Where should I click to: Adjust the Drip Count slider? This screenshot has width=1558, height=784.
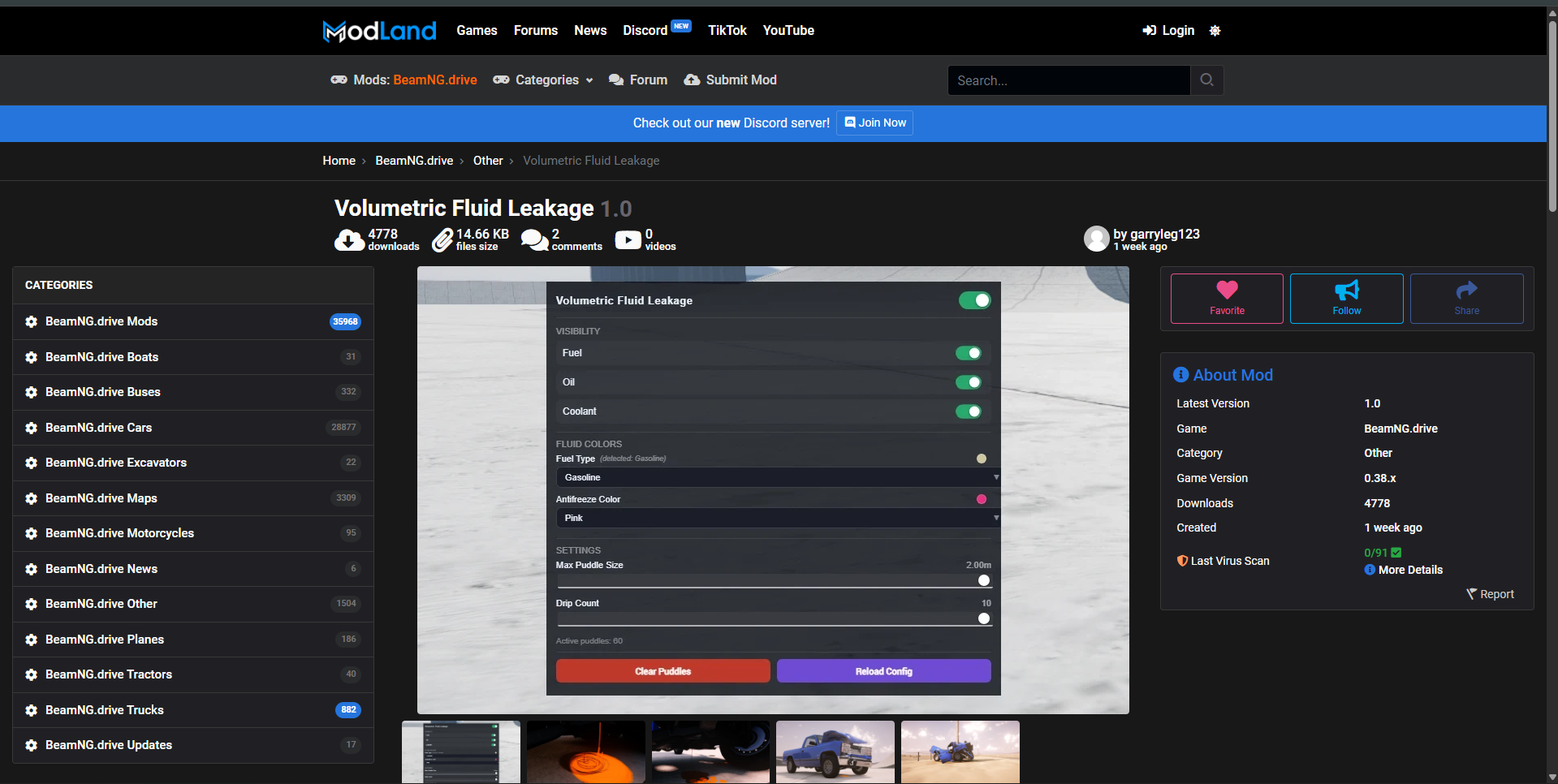pos(774,618)
